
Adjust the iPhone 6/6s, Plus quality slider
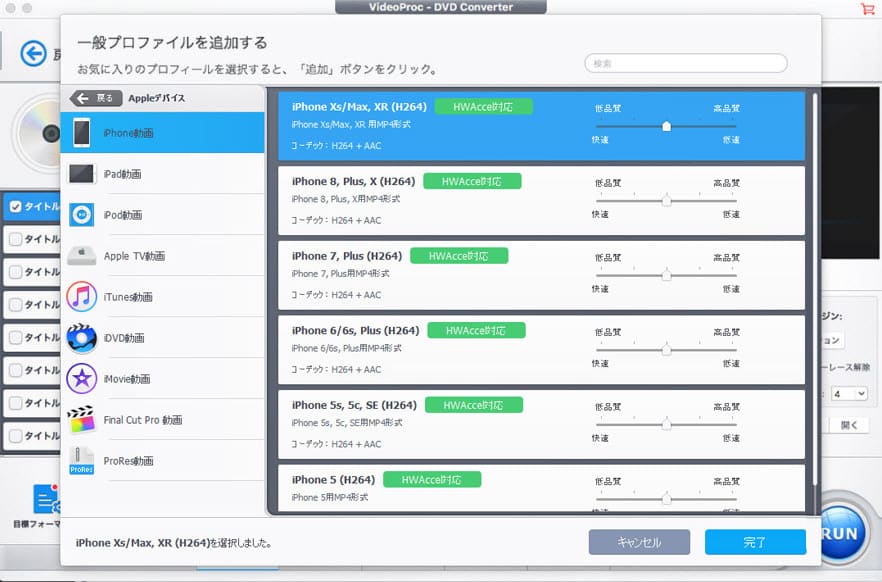[x=666, y=350]
